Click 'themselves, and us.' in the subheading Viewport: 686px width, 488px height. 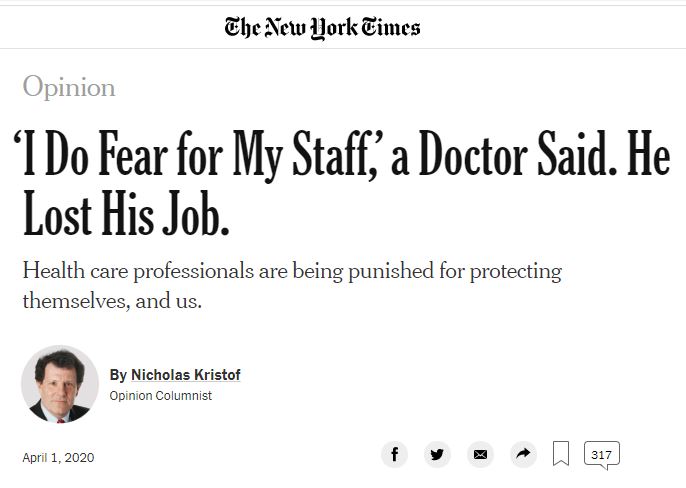pos(112,301)
